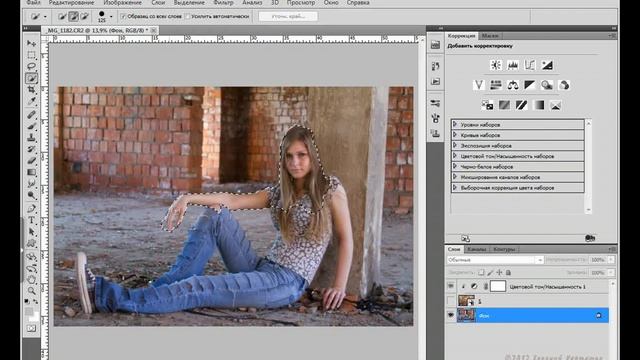Image resolution: width=640 pixels, height=360 pixels.
Task: Add a Black & White adjustment
Action: pyautogui.click(x=530, y=85)
